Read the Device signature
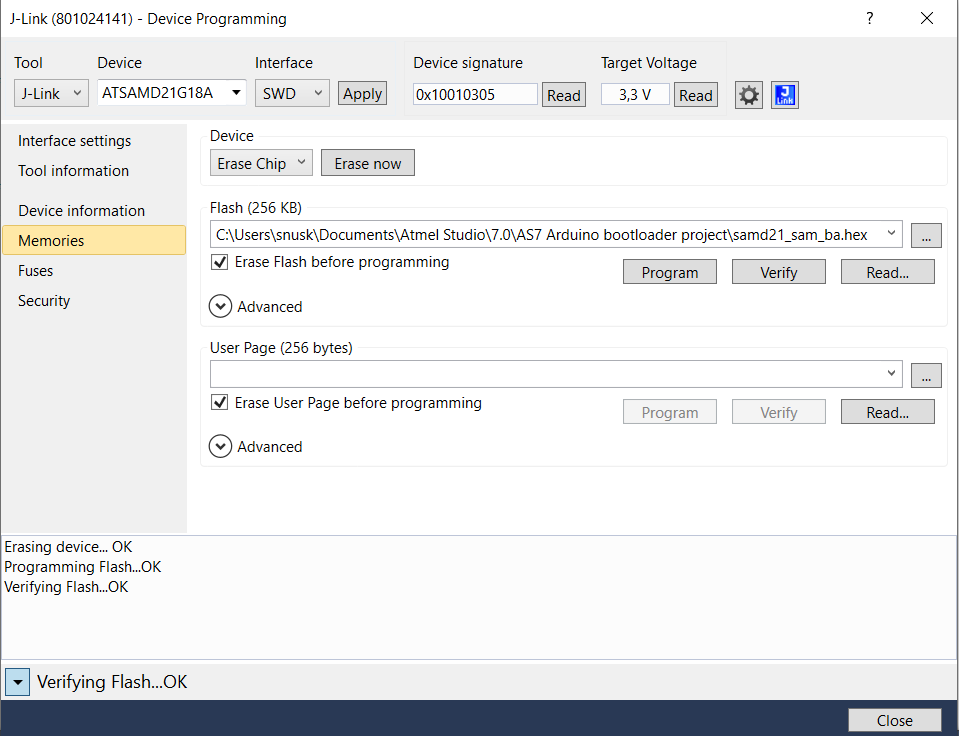Screen dimensions: 959x736 [563, 95]
